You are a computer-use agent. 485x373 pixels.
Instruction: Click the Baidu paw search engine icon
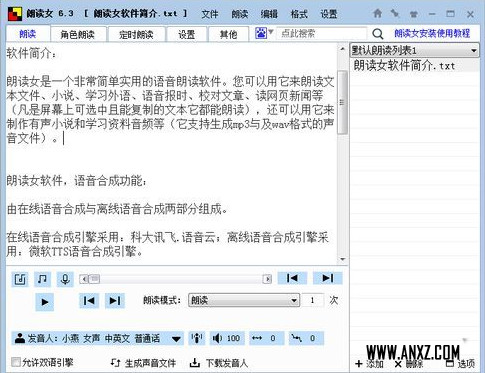click(x=261, y=33)
